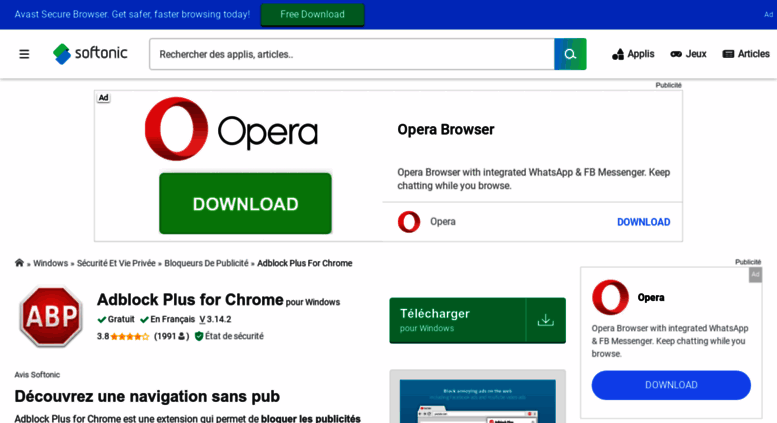Click the Gratuit label
This screenshot has width=777, height=423.
pyautogui.click(x=116, y=319)
